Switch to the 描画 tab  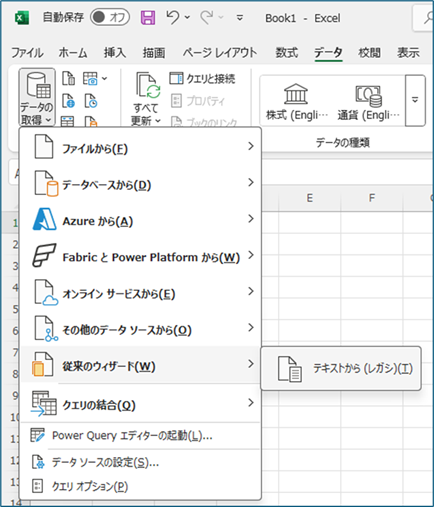tap(154, 53)
